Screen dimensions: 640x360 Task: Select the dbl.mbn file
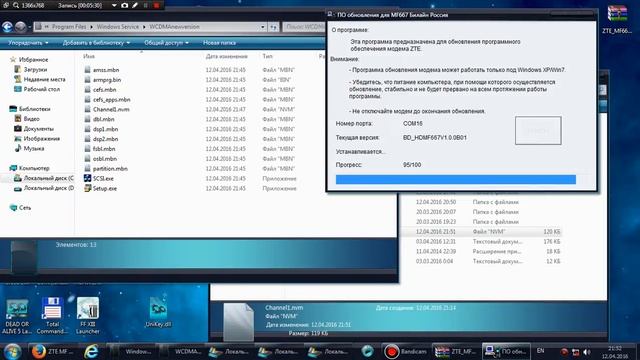(103, 119)
